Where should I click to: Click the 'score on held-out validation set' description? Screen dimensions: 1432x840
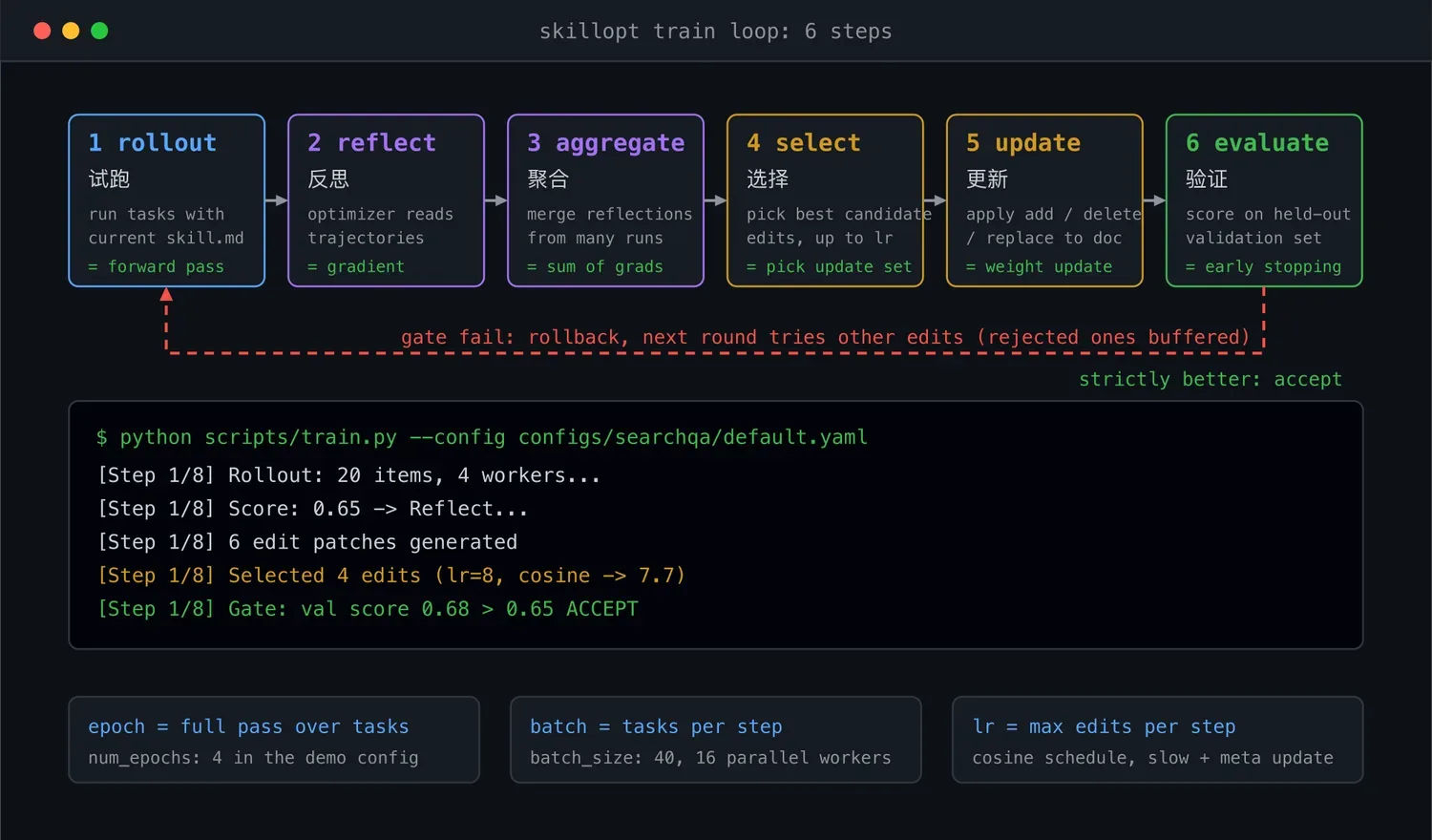tap(1269, 226)
